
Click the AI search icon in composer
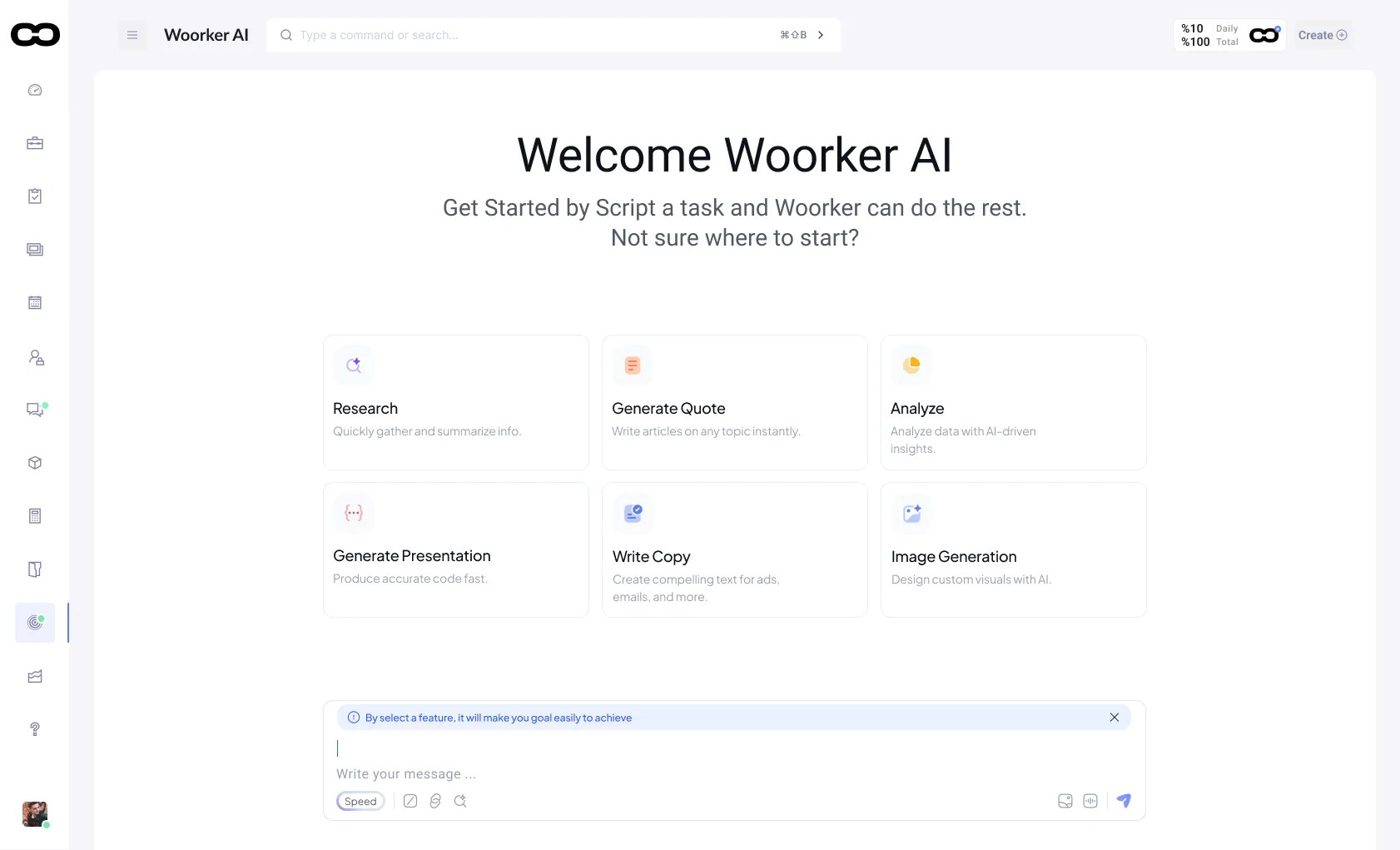tap(460, 801)
